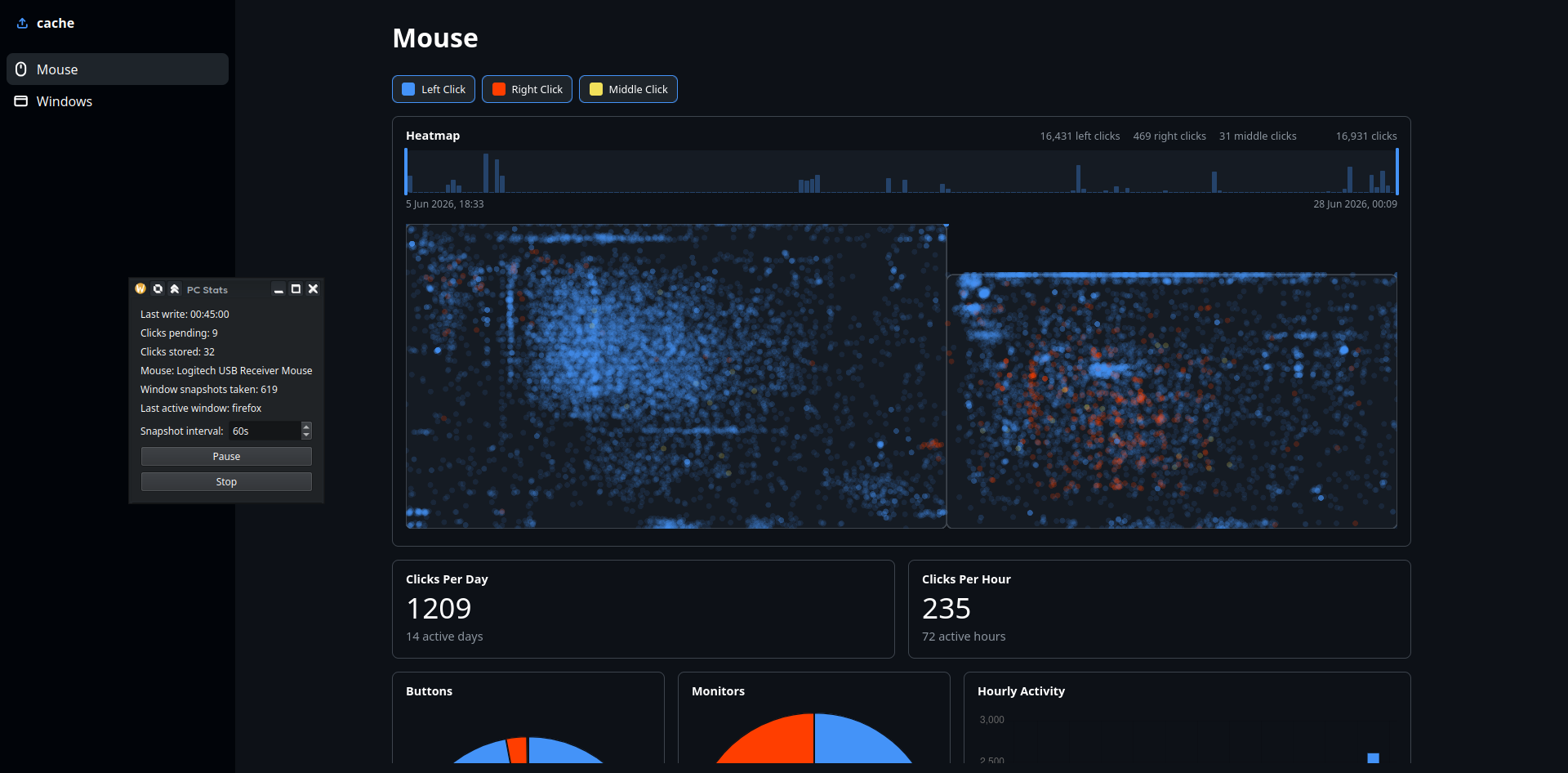Click the "5 Jun 2026, 18:33" start date
The height and width of the screenshot is (773, 1568).
point(445,204)
